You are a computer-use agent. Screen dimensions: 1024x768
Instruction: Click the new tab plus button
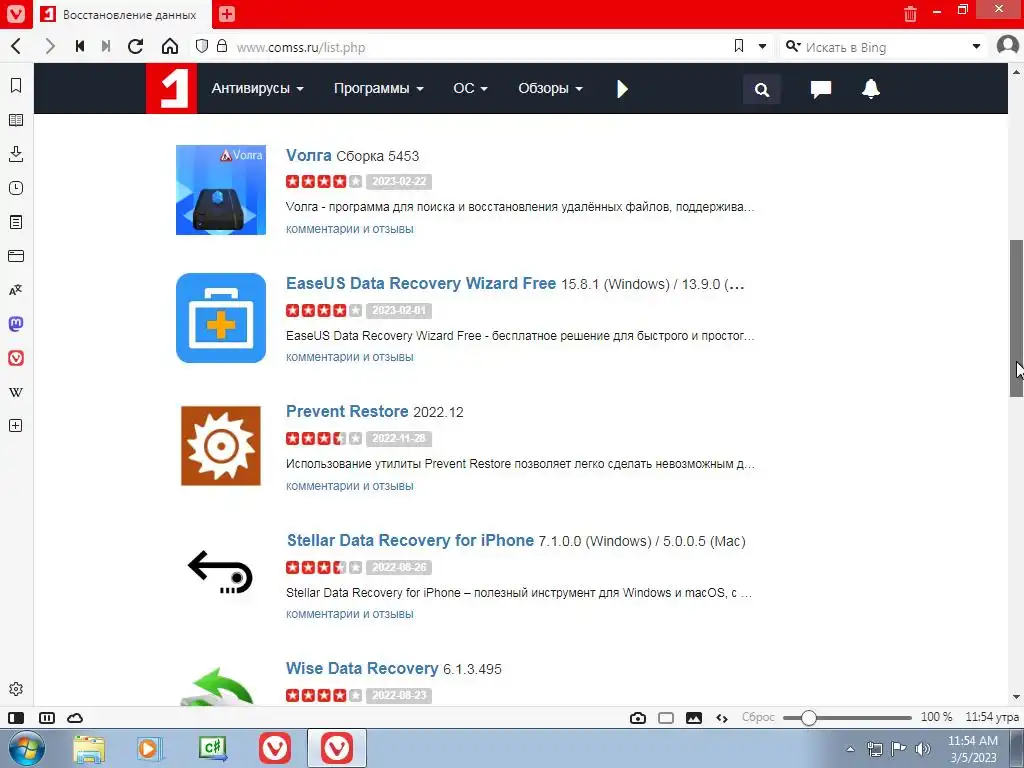click(x=227, y=14)
